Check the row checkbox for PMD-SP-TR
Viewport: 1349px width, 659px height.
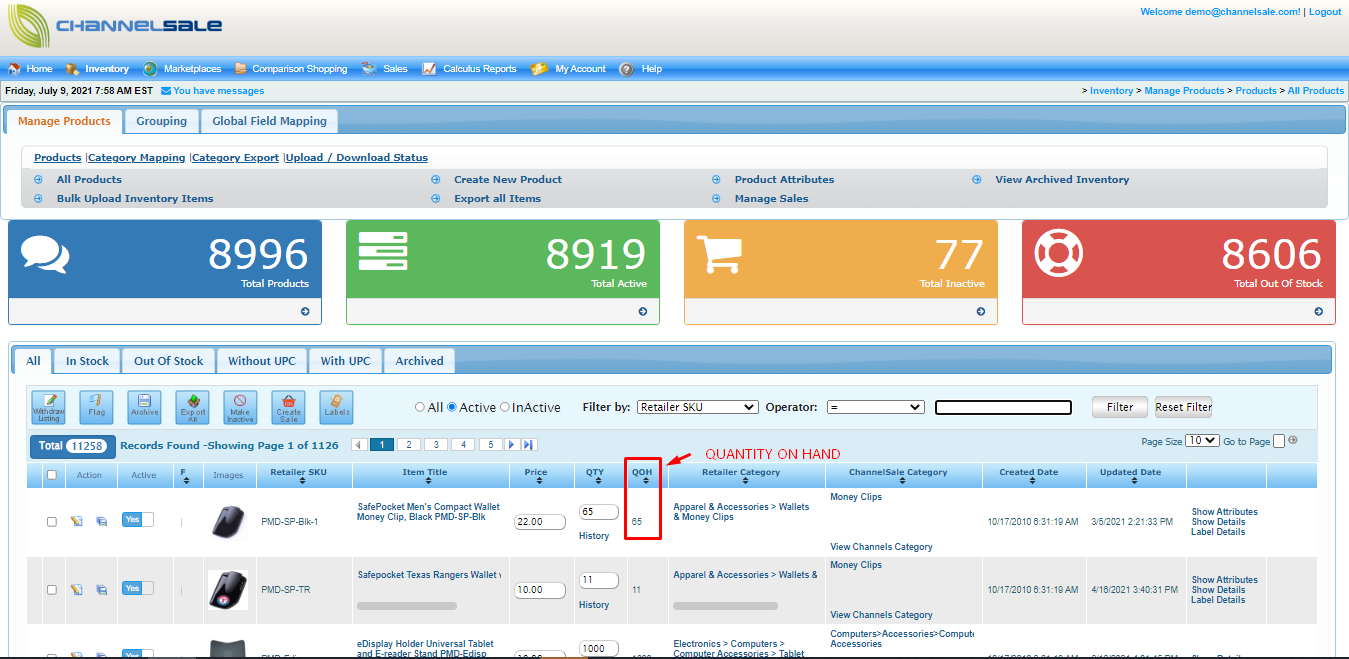click(51, 590)
